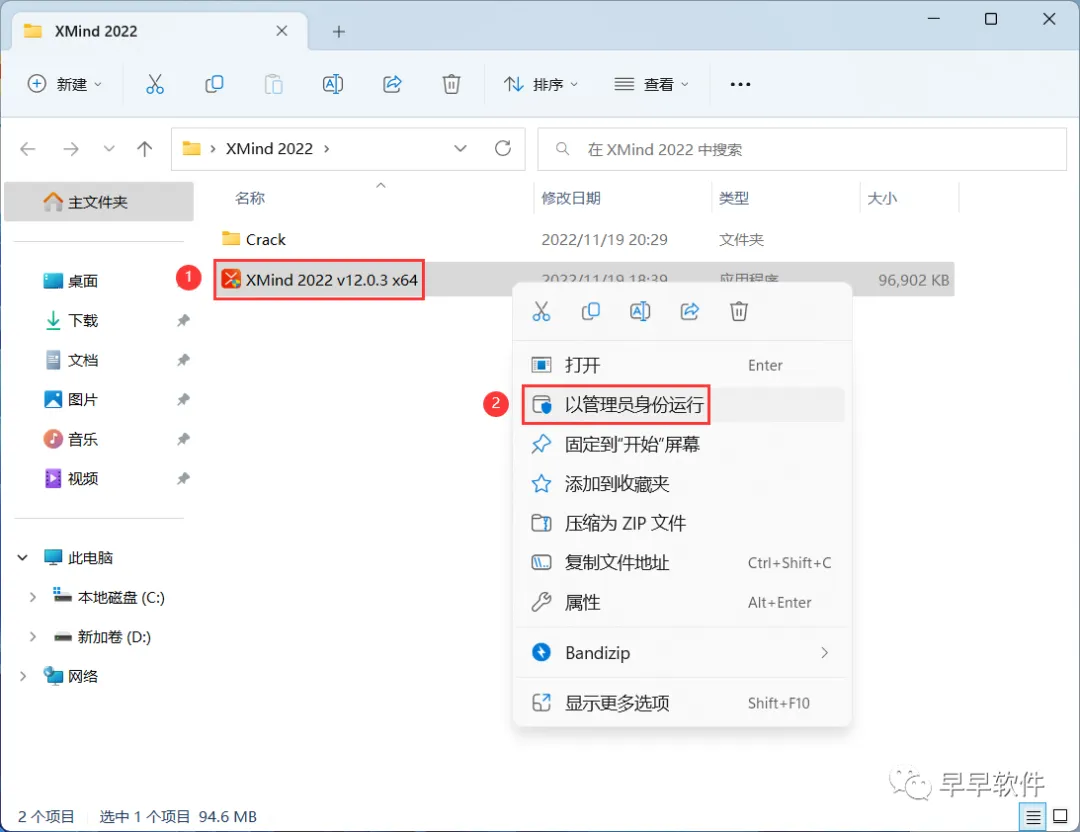Image resolution: width=1080 pixels, height=832 pixels.
Task: Click the Delete trash icon in the top toolbar
Action: [x=451, y=84]
